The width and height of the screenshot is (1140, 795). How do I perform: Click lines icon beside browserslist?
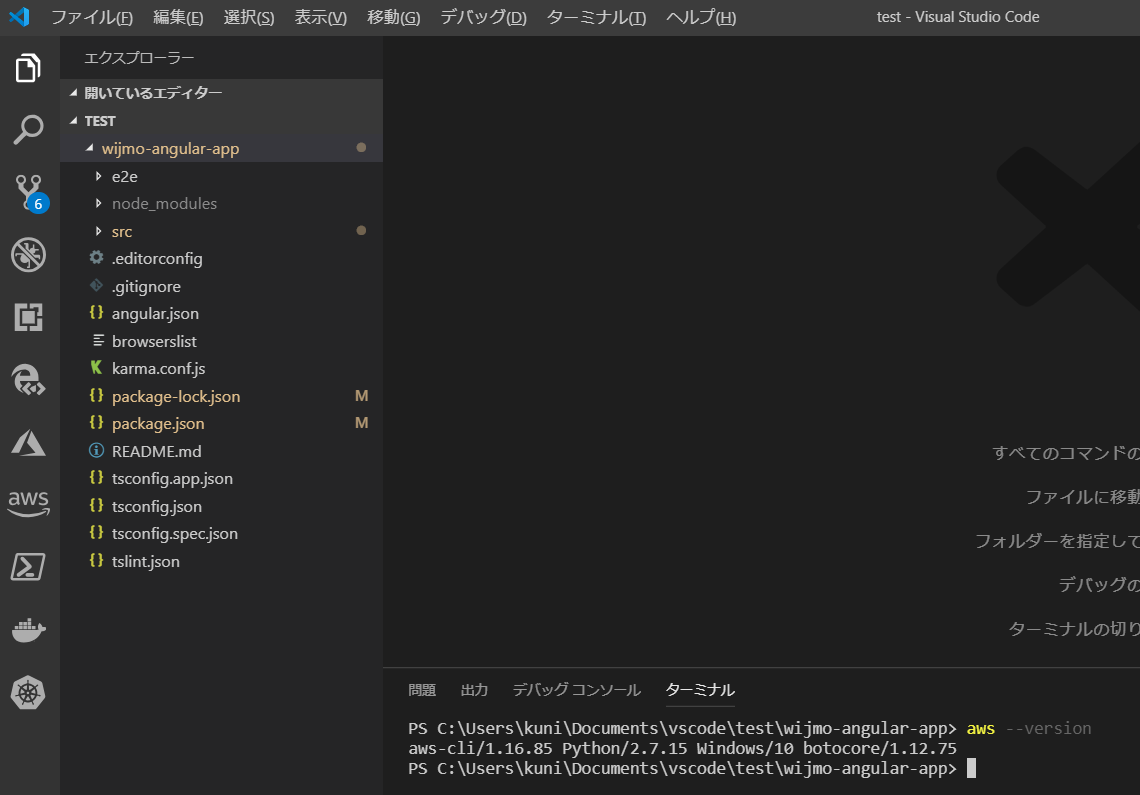pyautogui.click(x=98, y=340)
